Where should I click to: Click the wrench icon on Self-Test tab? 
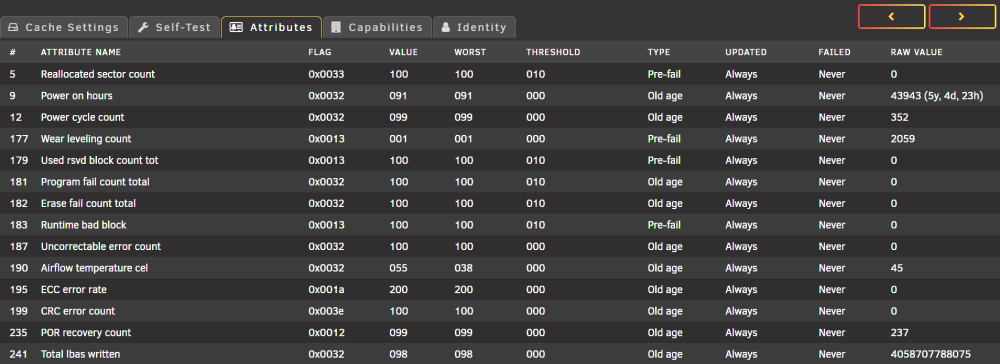[143, 27]
